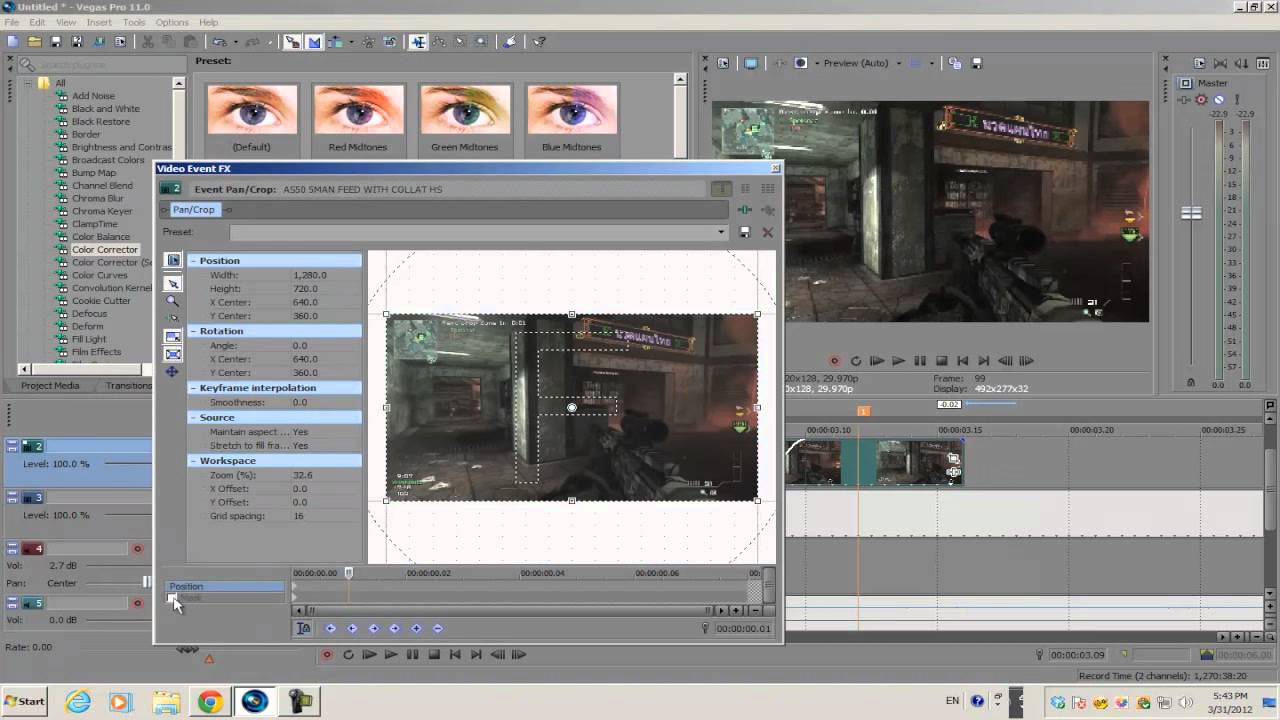Open the Preset dropdown in Video Event FX
The width and height of the screenshot is (1280, 720).
click(721, 232)
